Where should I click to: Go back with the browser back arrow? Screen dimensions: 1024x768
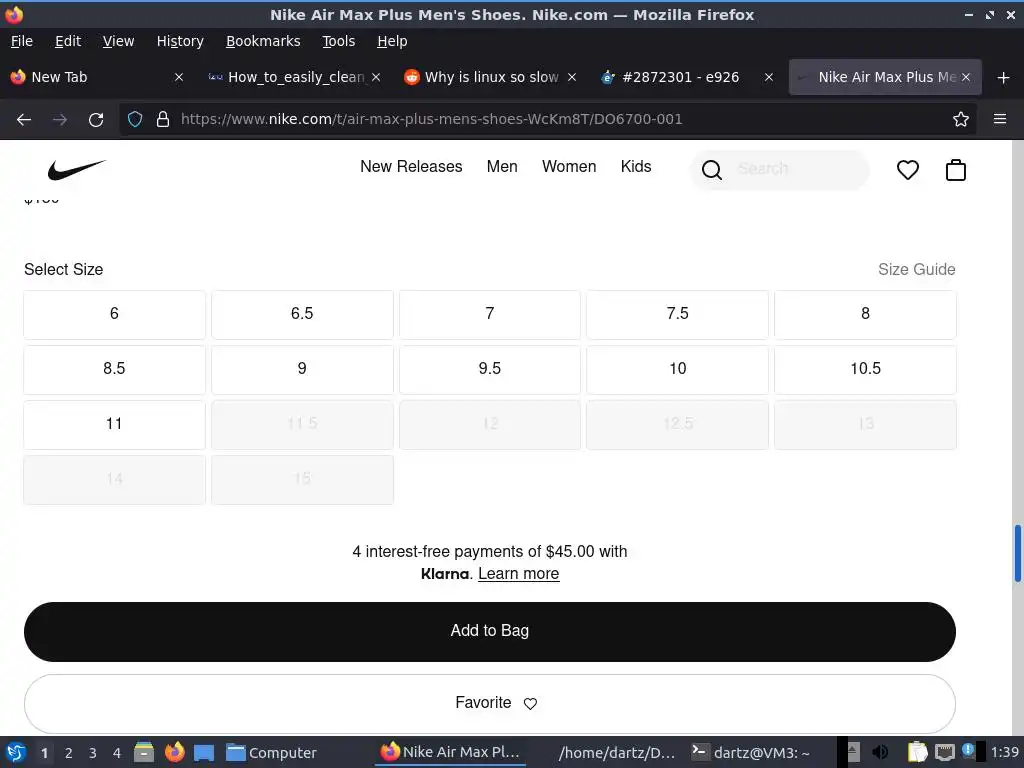(x=24, y=120)
